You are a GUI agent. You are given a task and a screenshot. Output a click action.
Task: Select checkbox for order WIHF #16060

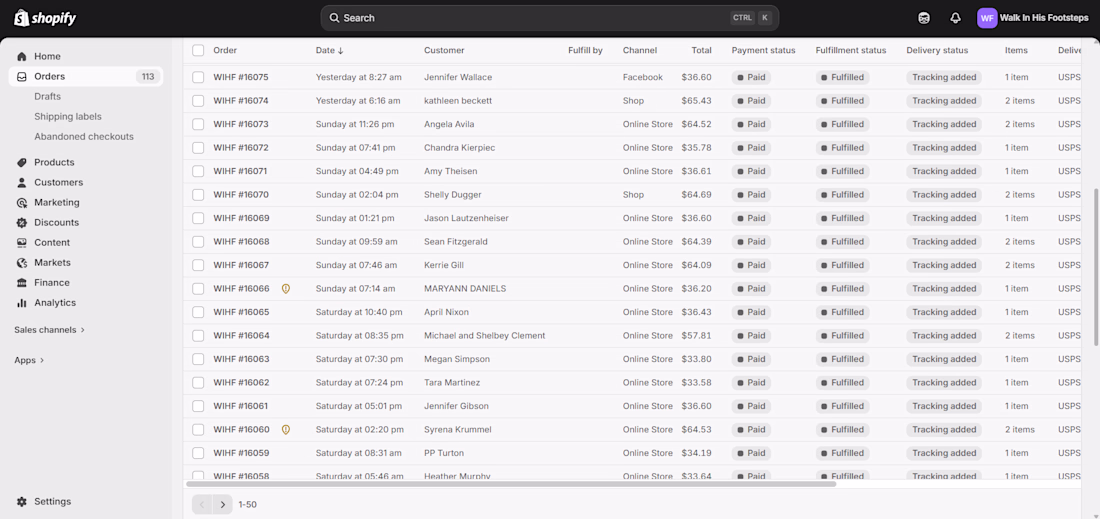point(199,429)
